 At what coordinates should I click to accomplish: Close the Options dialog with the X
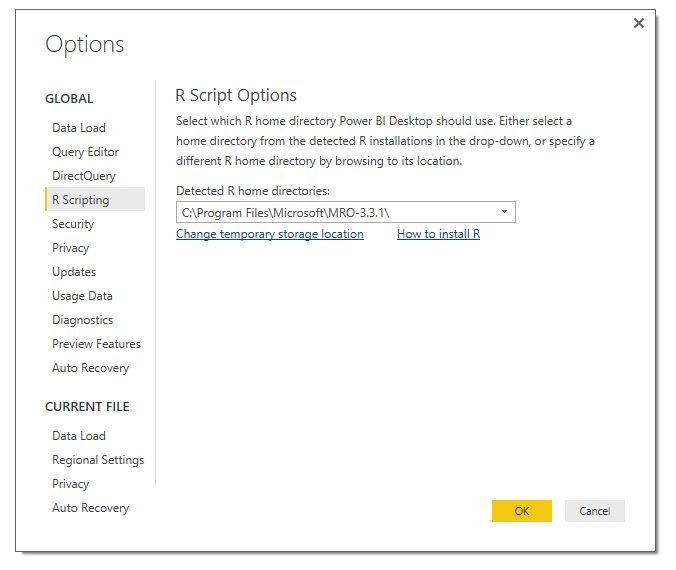pyautogui.click(x=638, y=23)
